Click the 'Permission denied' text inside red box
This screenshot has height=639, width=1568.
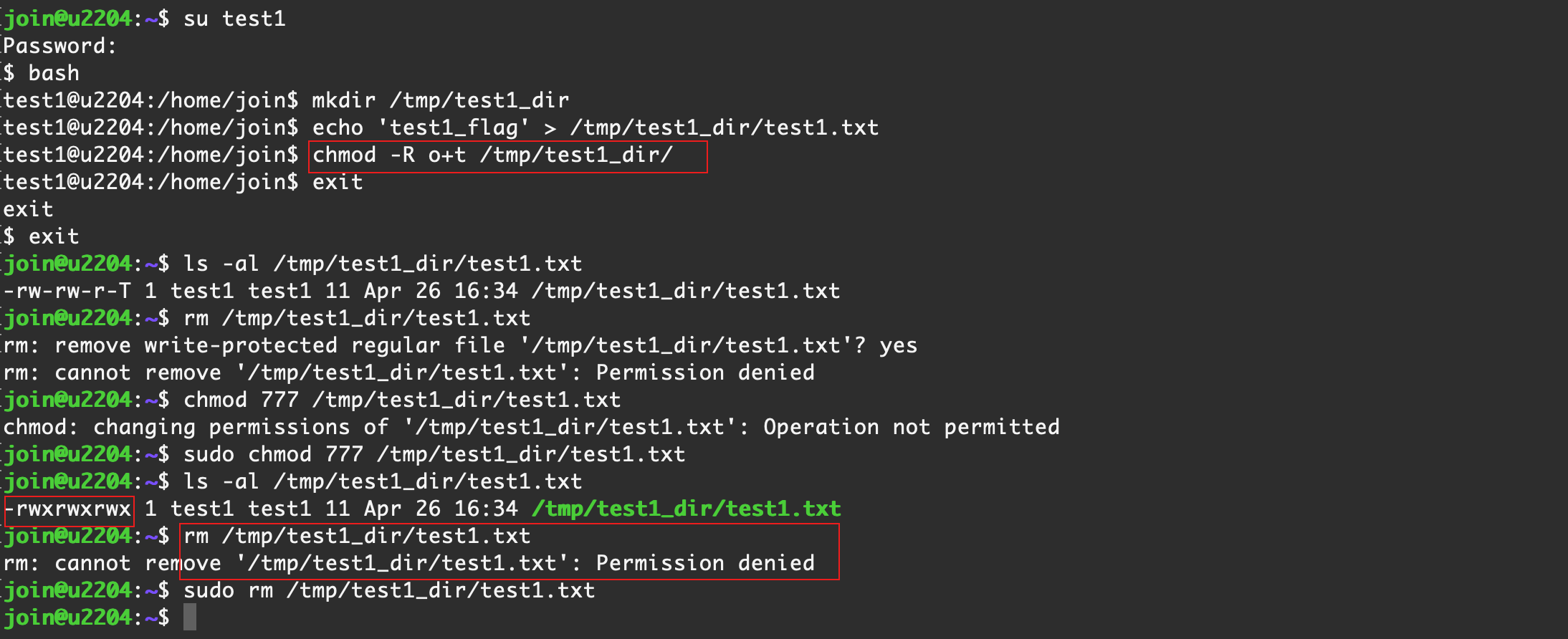click(x=705, y=563)
